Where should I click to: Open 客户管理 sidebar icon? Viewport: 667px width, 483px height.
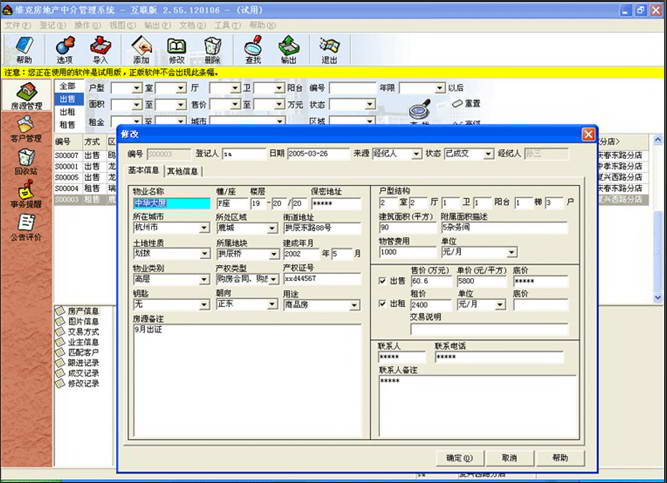(26, 129)
